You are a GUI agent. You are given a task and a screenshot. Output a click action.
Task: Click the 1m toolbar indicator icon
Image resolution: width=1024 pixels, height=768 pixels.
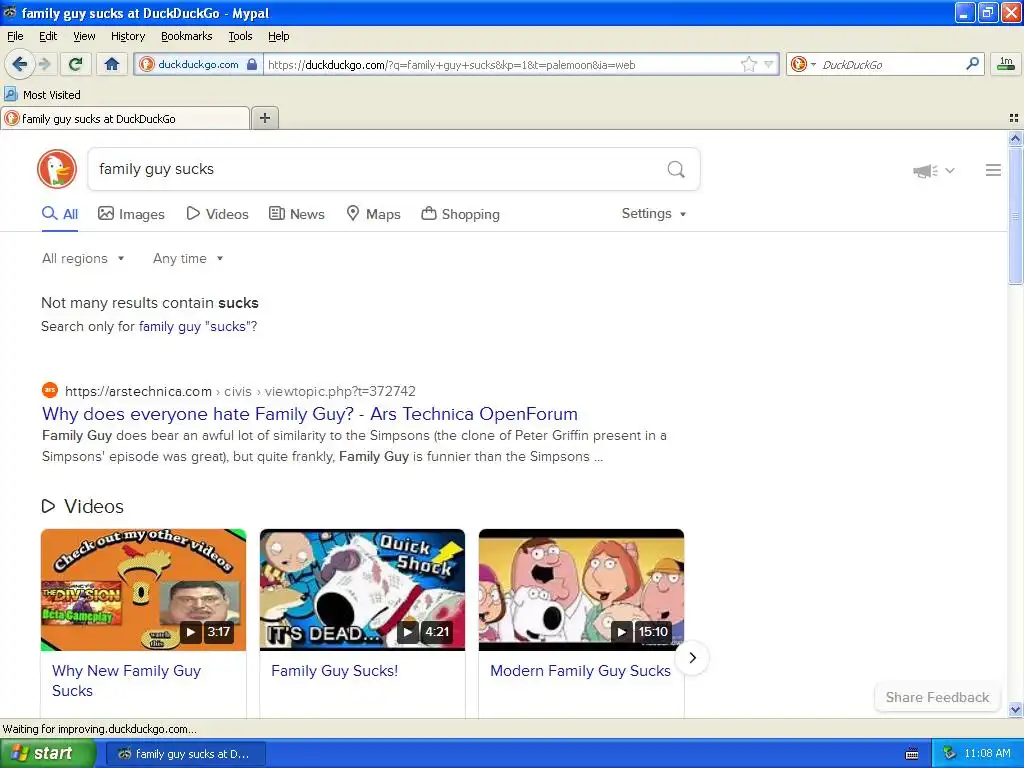pyautogui.click(x=1006, y=64)
